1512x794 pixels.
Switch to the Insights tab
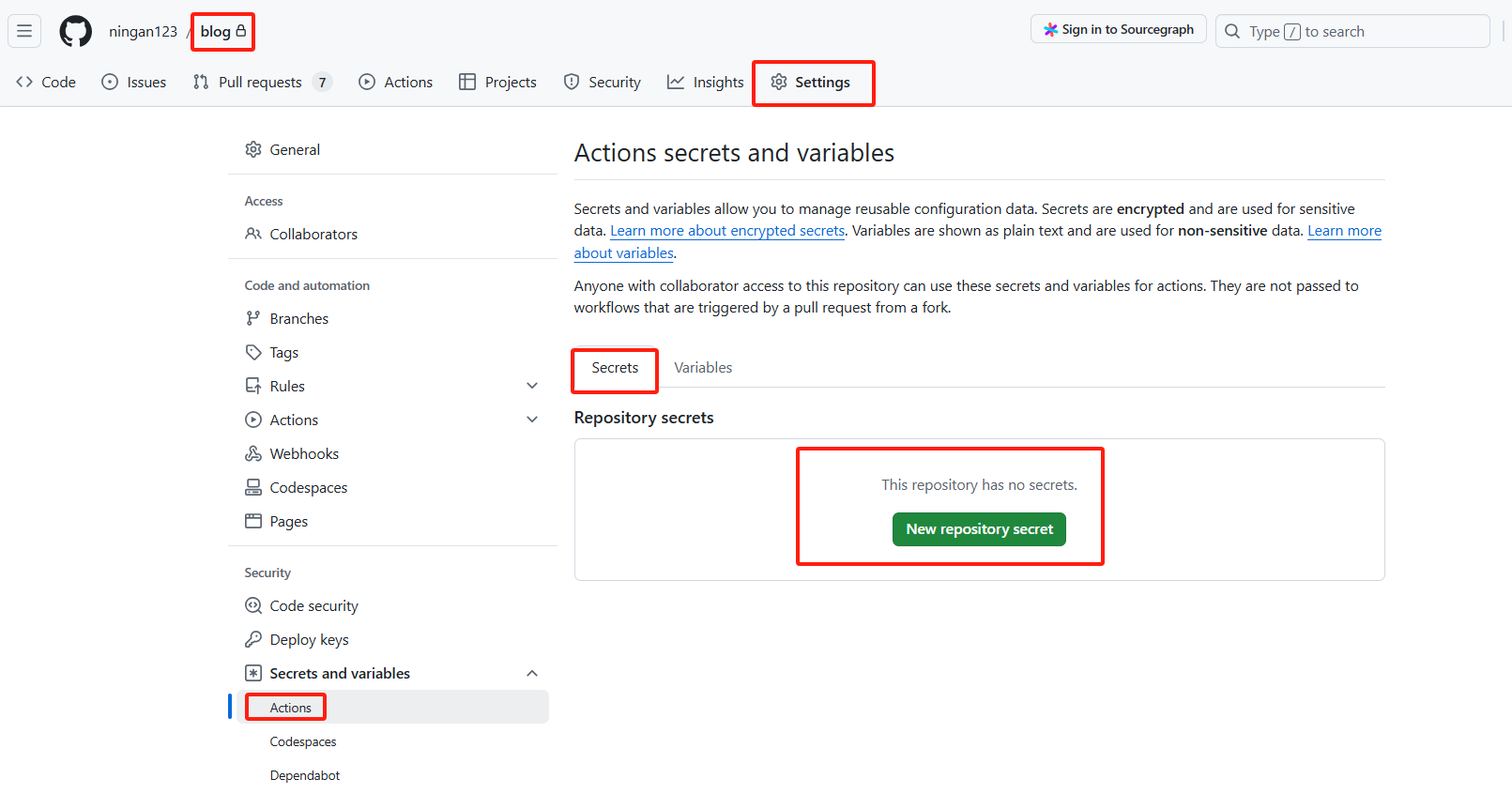[706, 82]
